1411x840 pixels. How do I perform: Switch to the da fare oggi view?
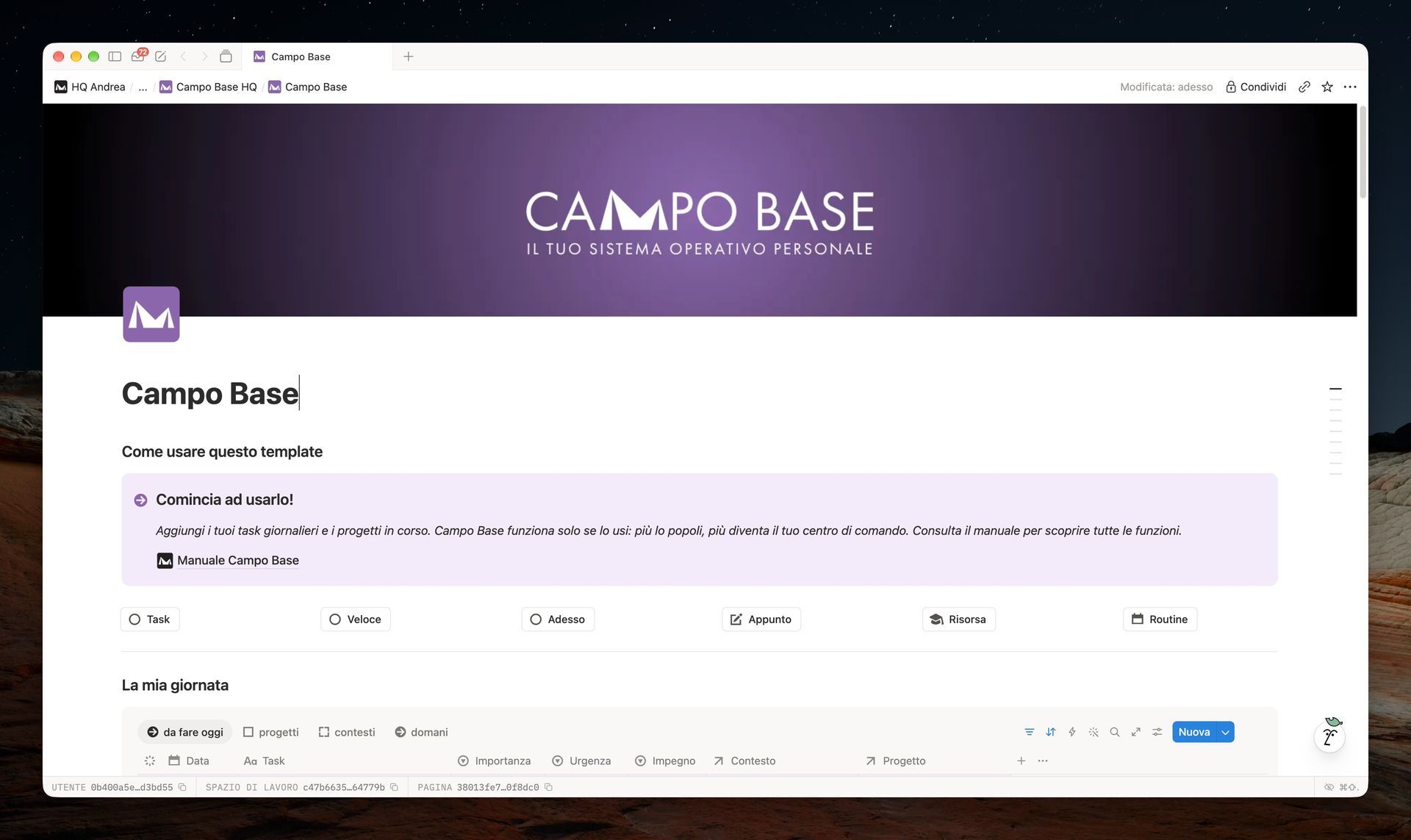click(x=185, y=732)
